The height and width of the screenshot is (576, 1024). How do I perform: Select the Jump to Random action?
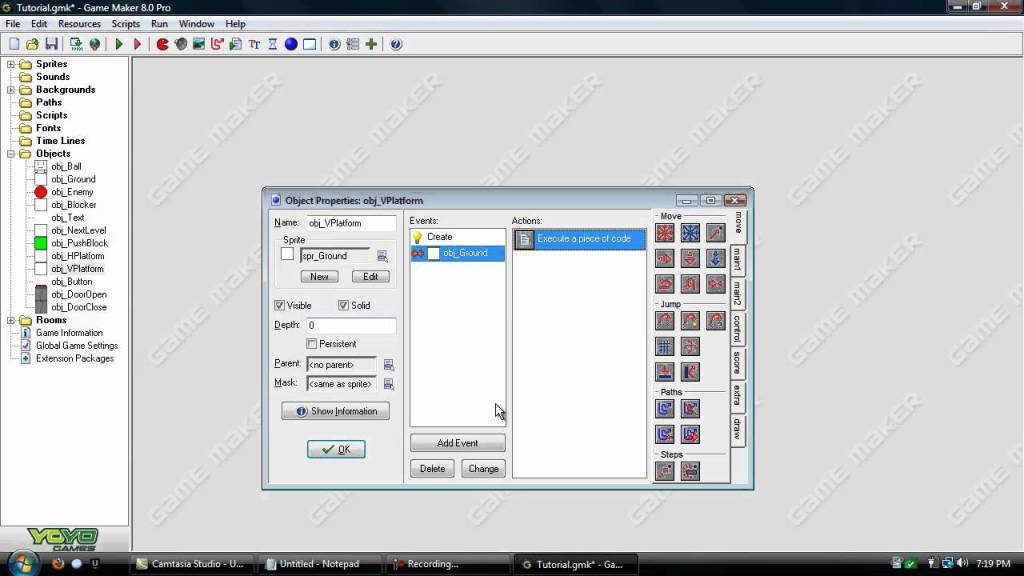pos(716,321)
